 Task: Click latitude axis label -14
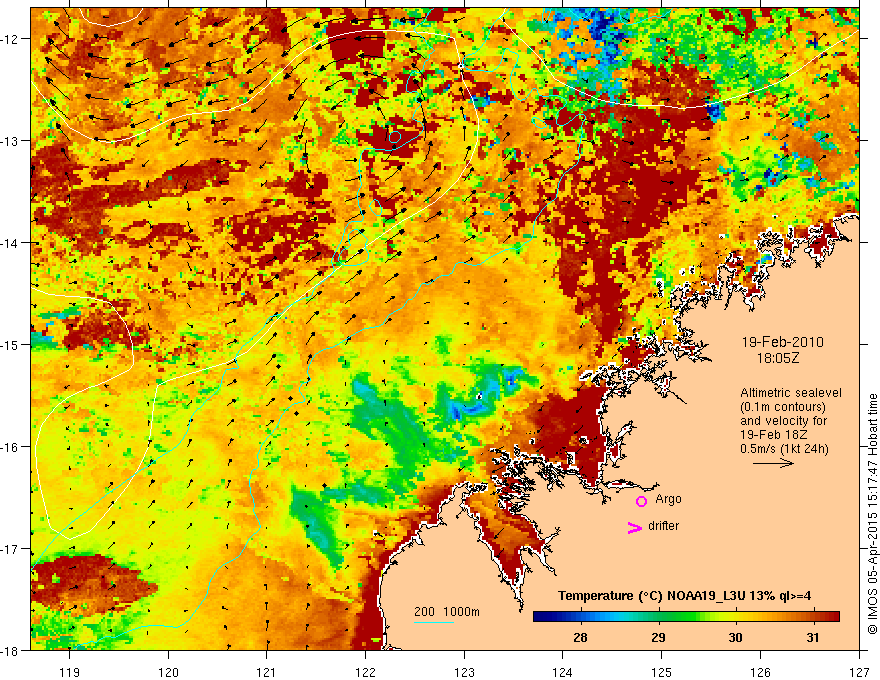[10, 243]
